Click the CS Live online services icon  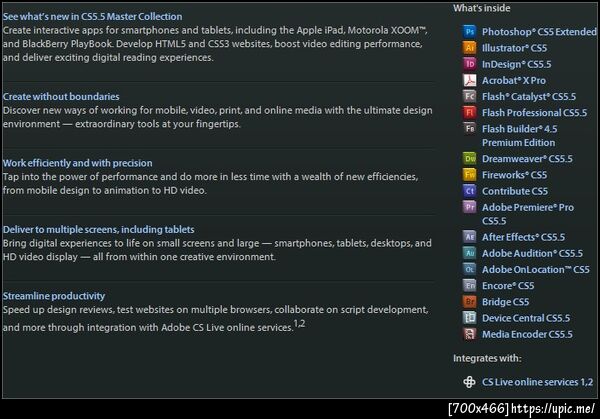click(470, 382)
